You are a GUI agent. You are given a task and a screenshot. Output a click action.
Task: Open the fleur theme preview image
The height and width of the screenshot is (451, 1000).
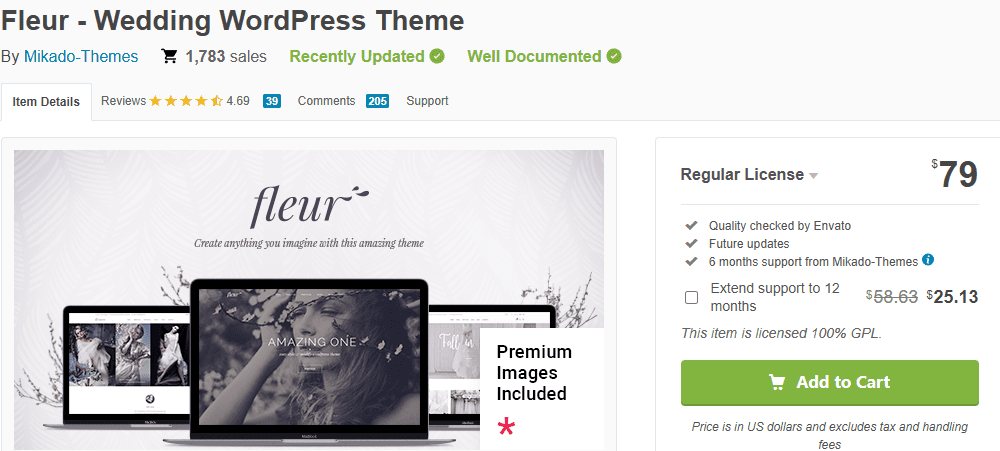click(309, 300)
